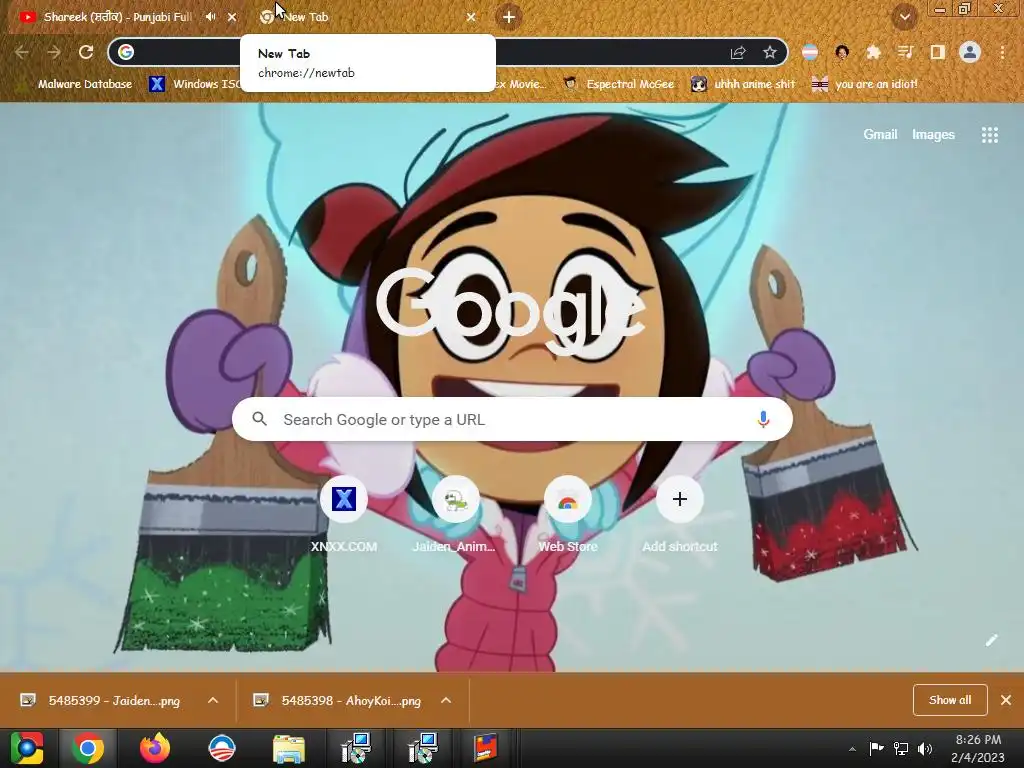Open Google Images link
The width and height of the screenshot is (1024, 768).
[x=933, y=135]
